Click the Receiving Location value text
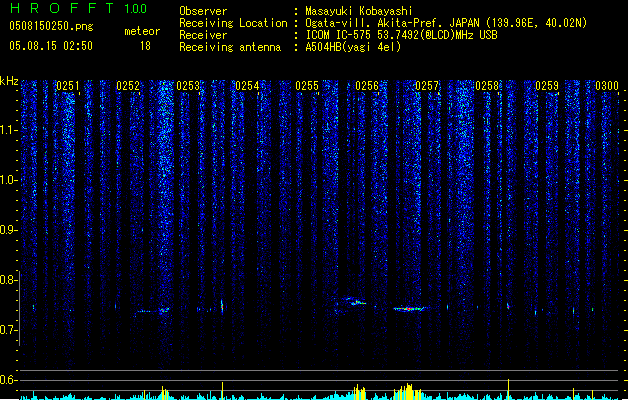This screenshot has width=629, height=400. pyautogui.click(x=446, y=23)
